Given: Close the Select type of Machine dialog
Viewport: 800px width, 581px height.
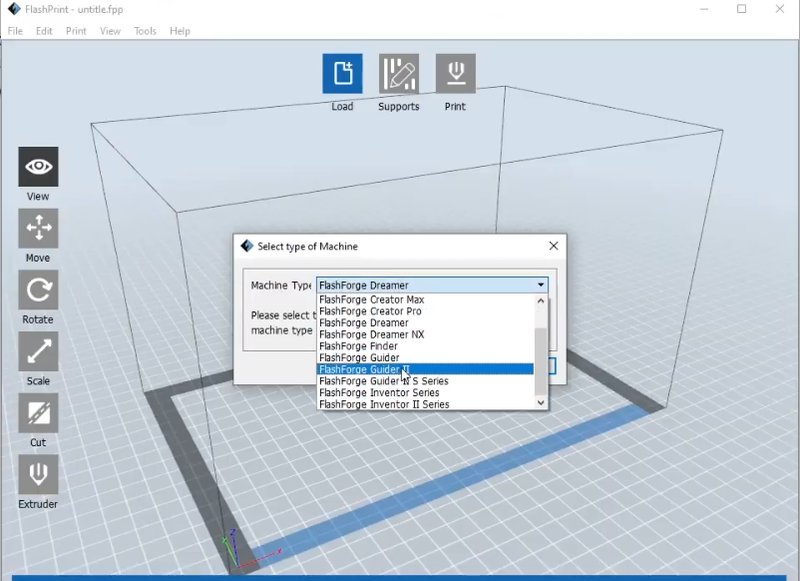Looking at the screenshot, I should click(553, 246).
